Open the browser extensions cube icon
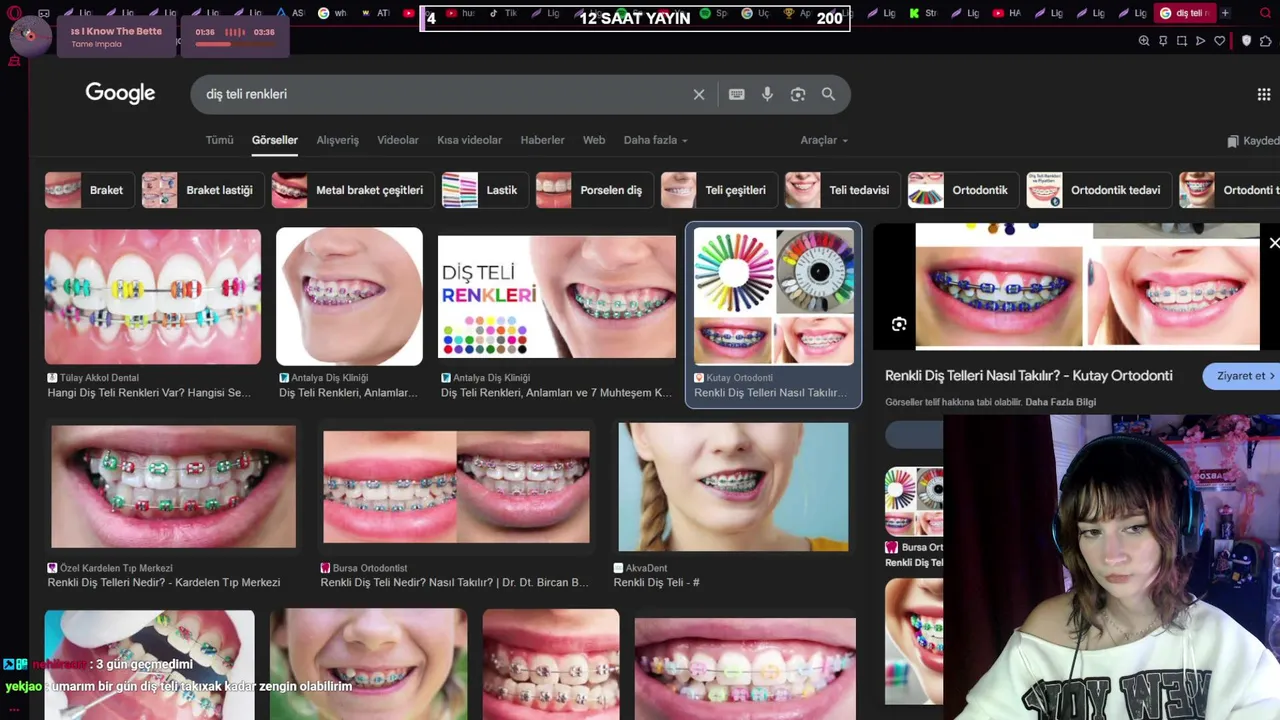This screenshot has width=1280, height=720. (1265, 41)
